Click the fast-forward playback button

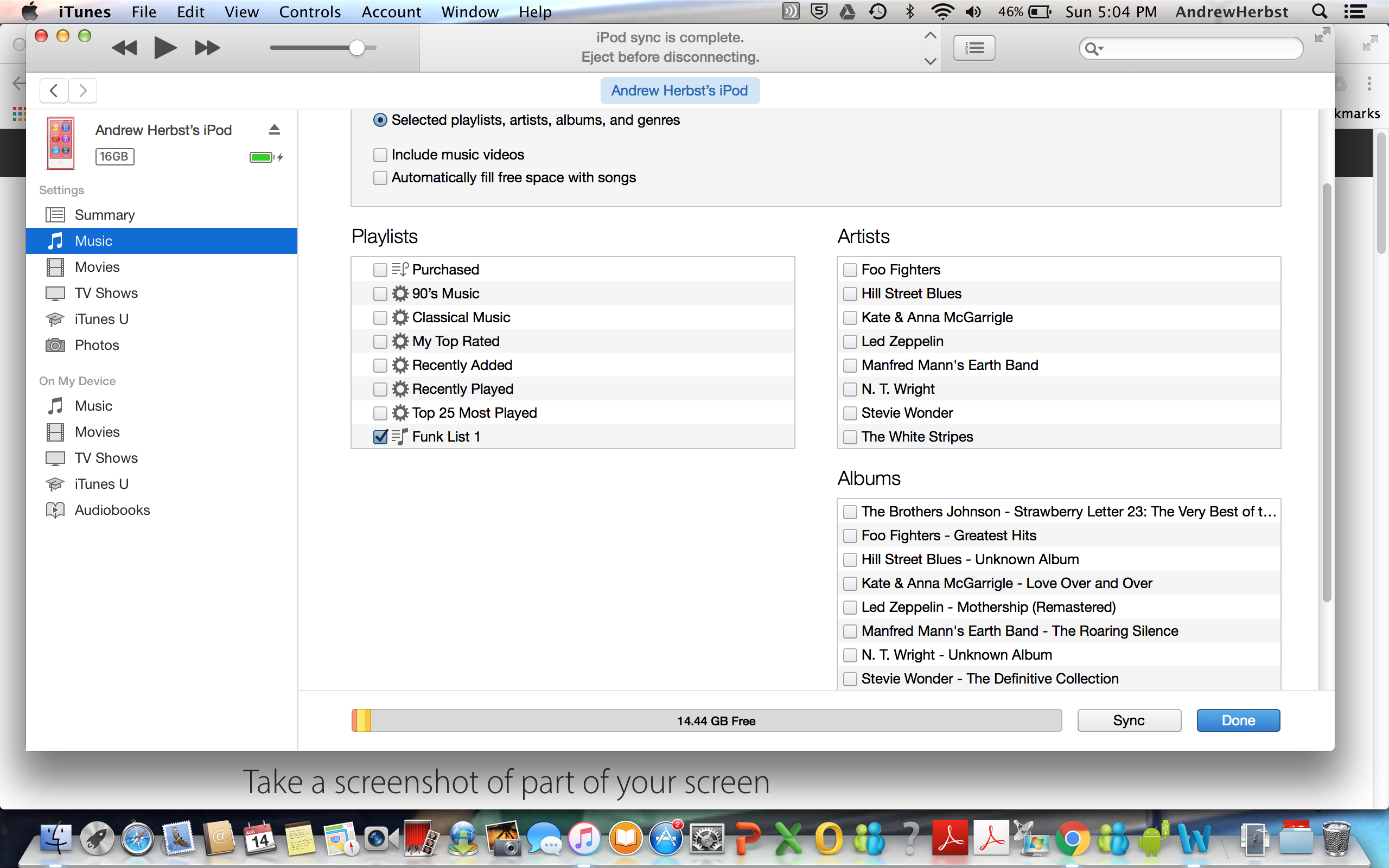pos(207,48)
